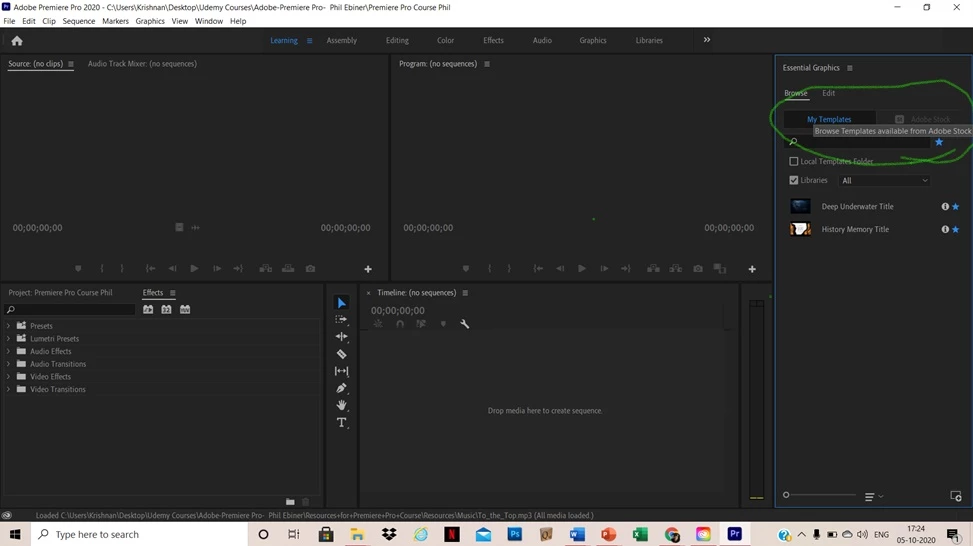Toggle favorite star on Deep Underwater Title

pyautogui.click(x=956, y=207)
